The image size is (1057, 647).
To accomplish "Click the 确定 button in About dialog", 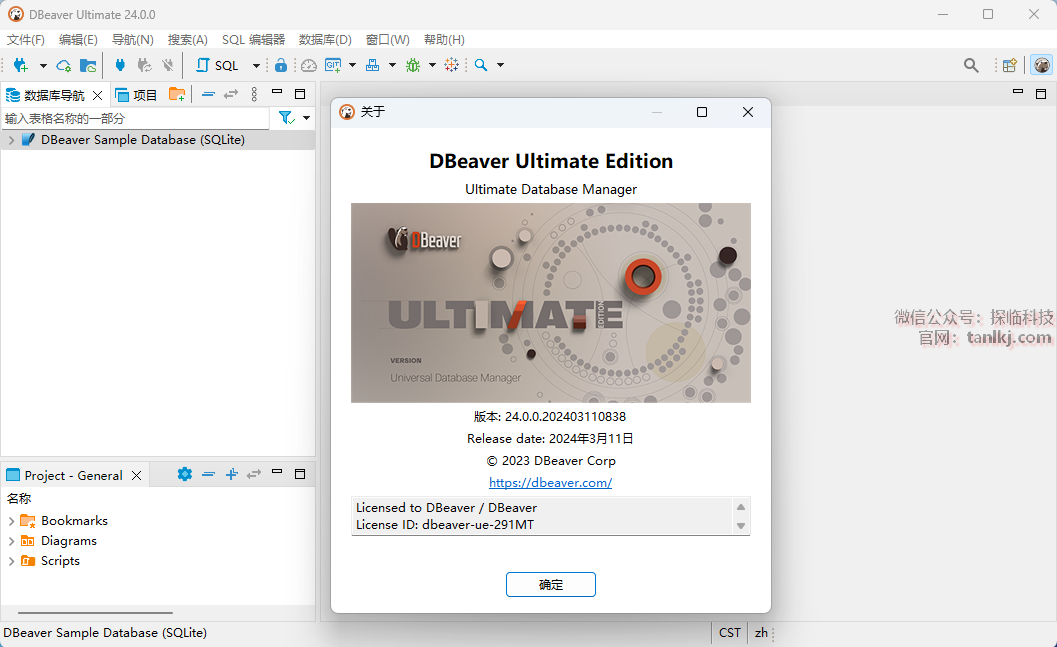I will [x=550, y=585].
